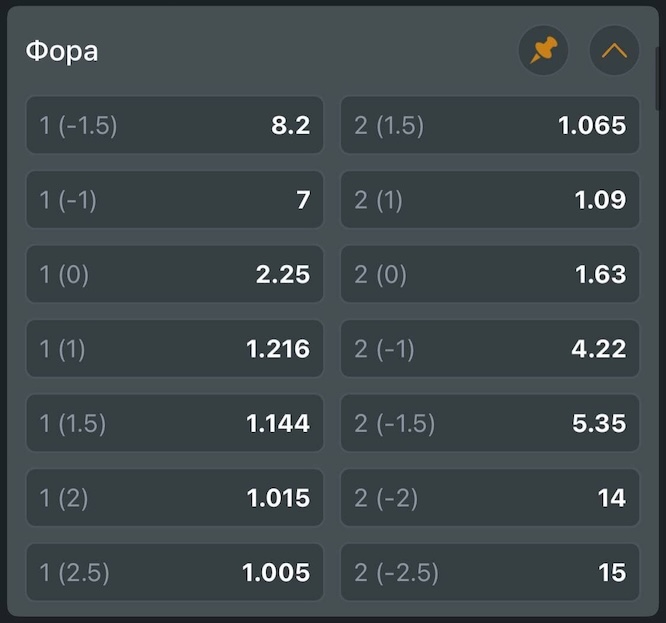
Task: Choose 1 (0) handicap at odds 2.25
Action: (x=175, y=274)
